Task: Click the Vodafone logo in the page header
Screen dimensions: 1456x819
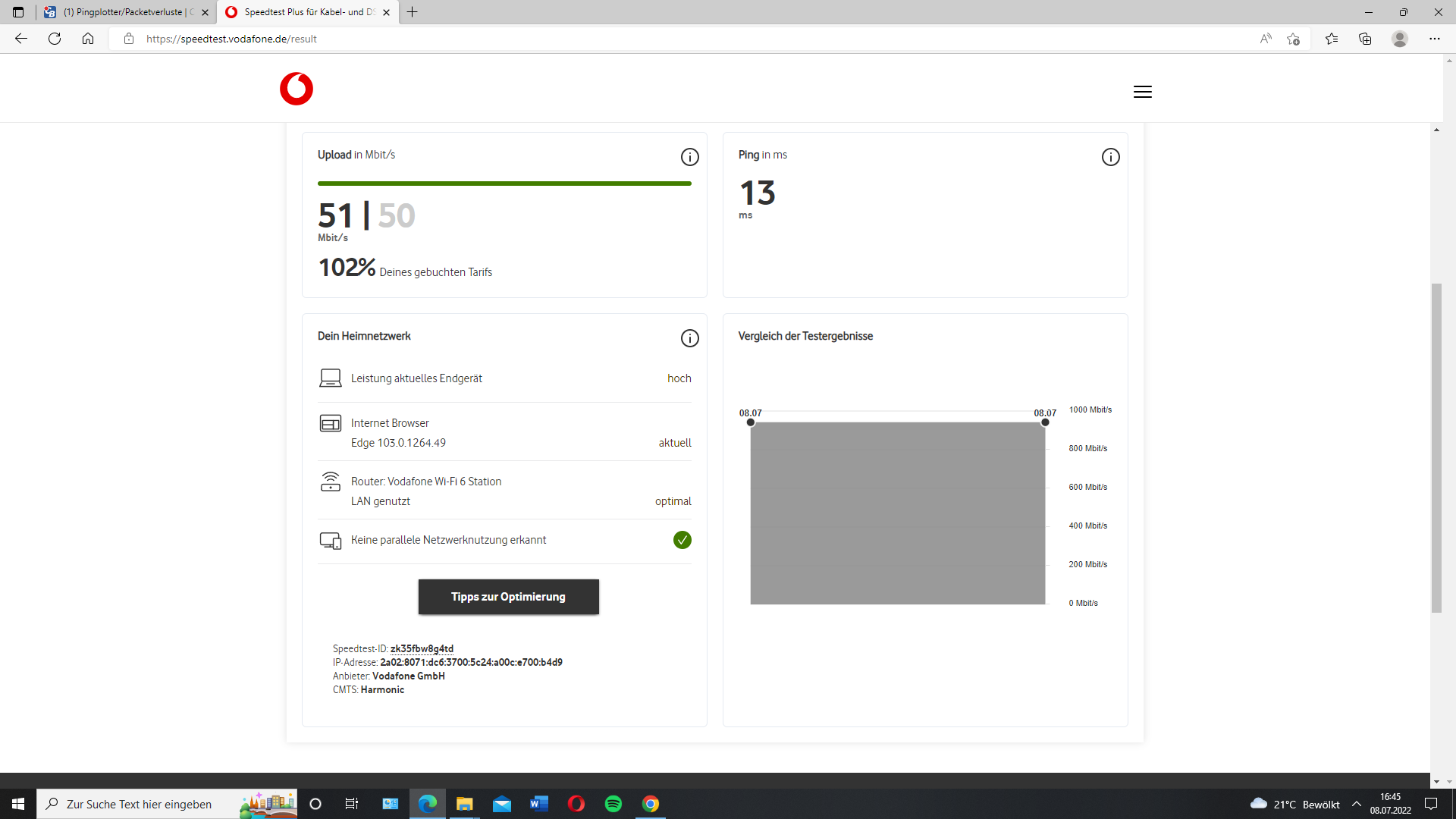Action: tap(296, 89)
